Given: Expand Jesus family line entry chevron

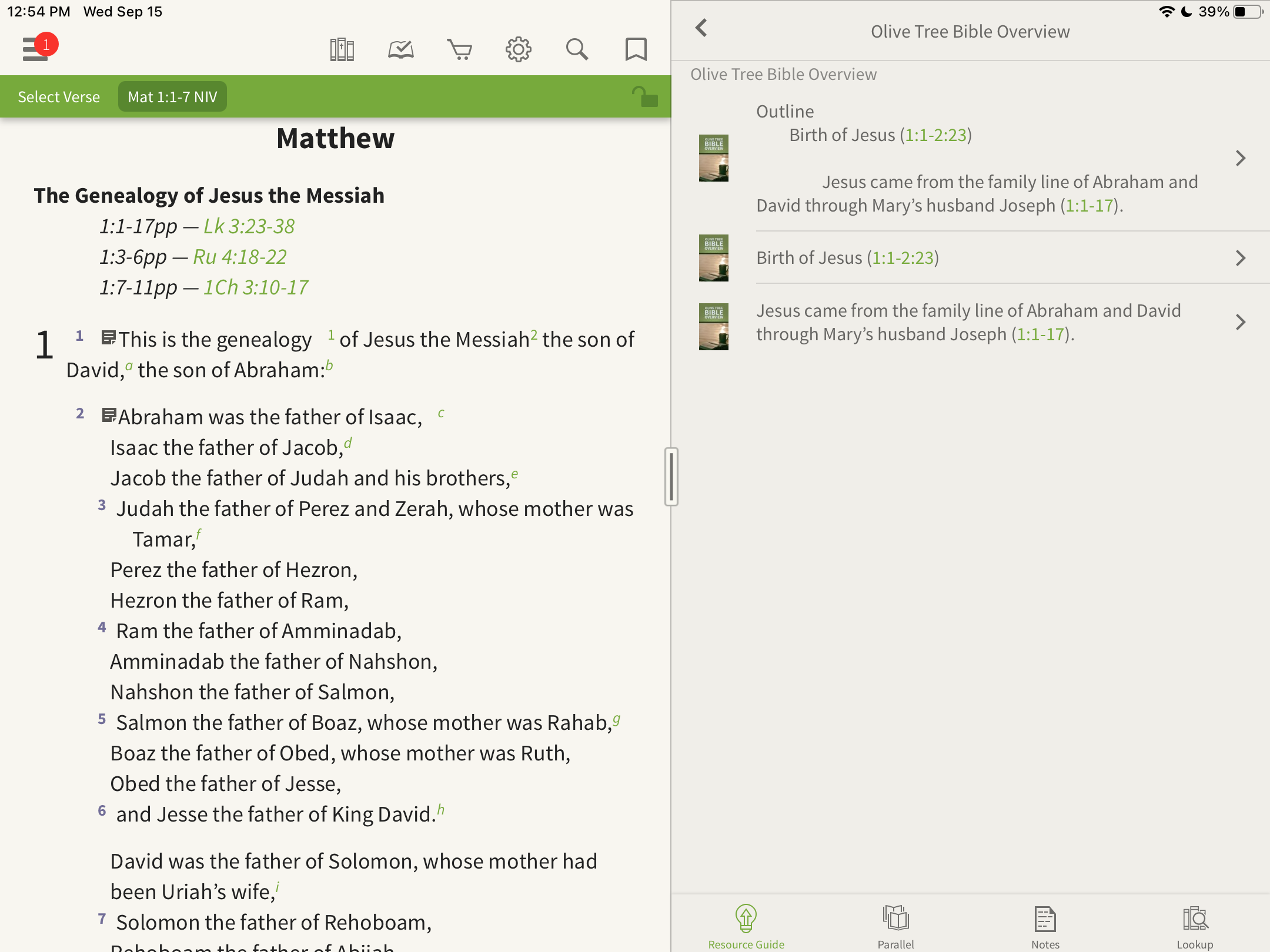Looking at the screenshot, I should pyautogui.click(x=1241, y=322).
